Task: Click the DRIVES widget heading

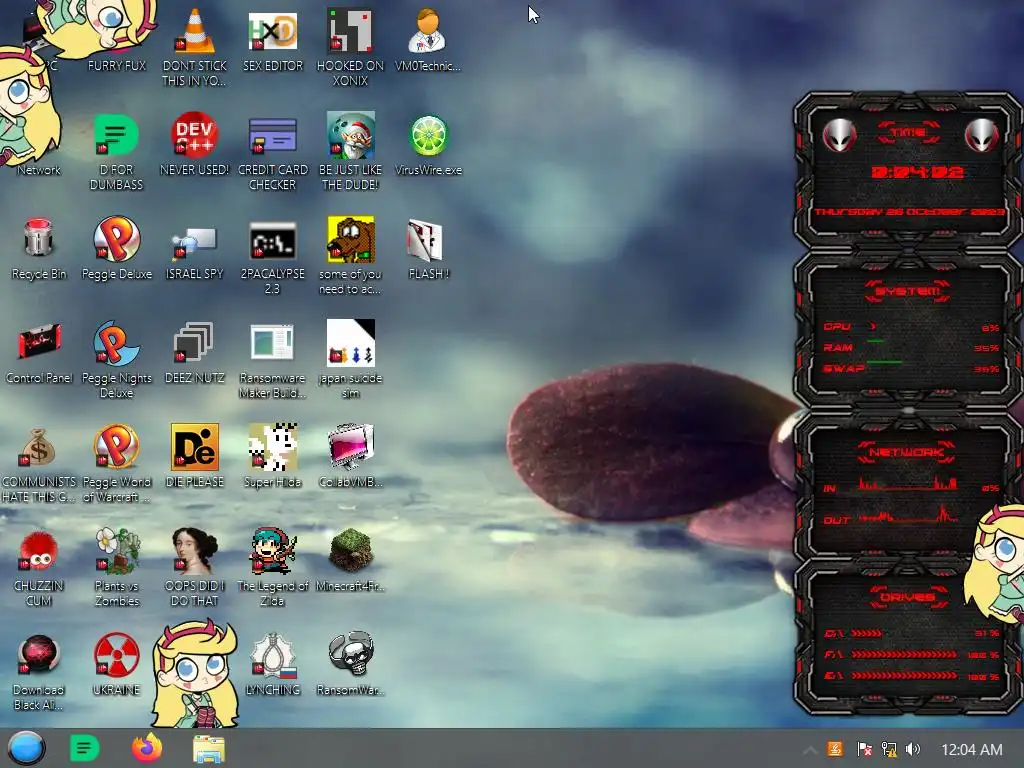Action: point(907,597)
